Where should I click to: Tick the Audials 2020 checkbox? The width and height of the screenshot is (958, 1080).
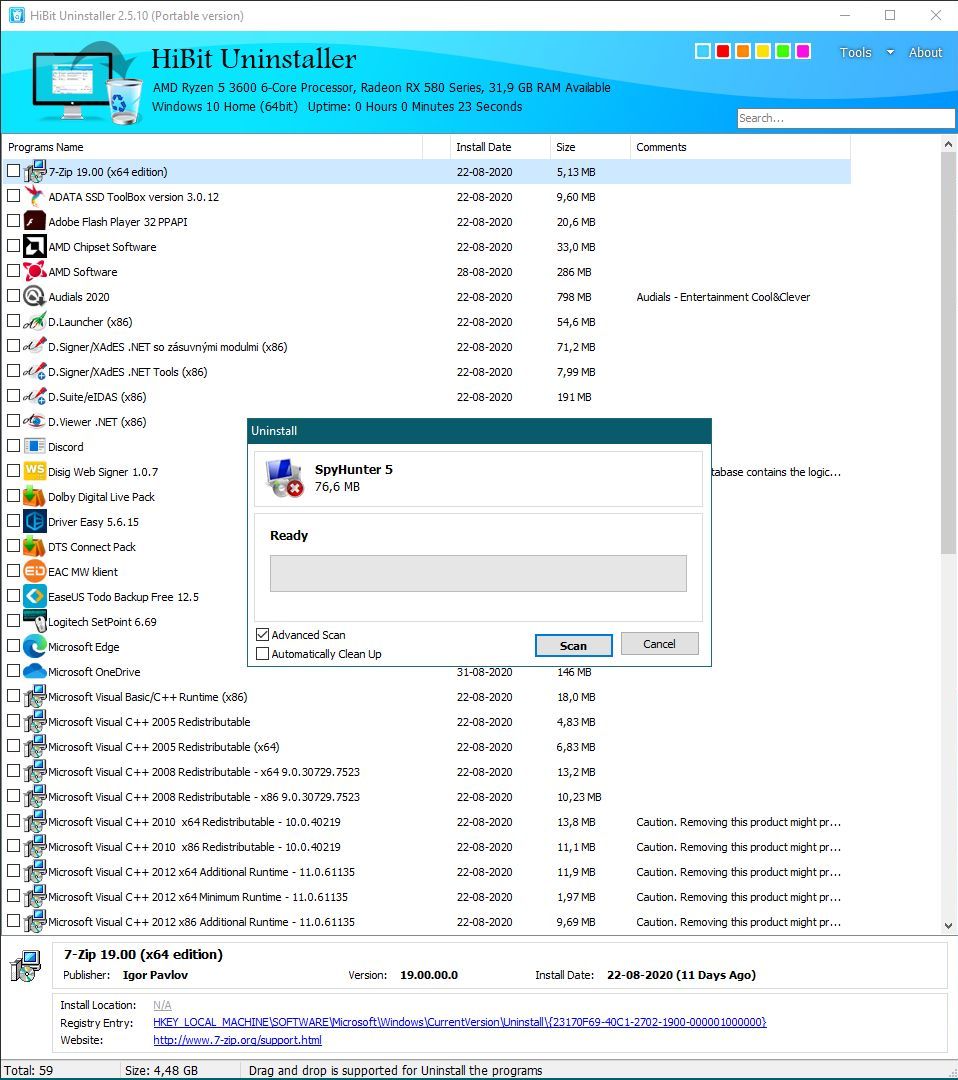click(x=13, y=295)
